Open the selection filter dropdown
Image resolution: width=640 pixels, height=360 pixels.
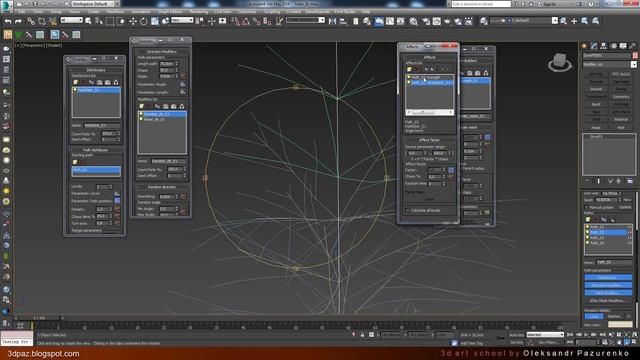[71, 20]
